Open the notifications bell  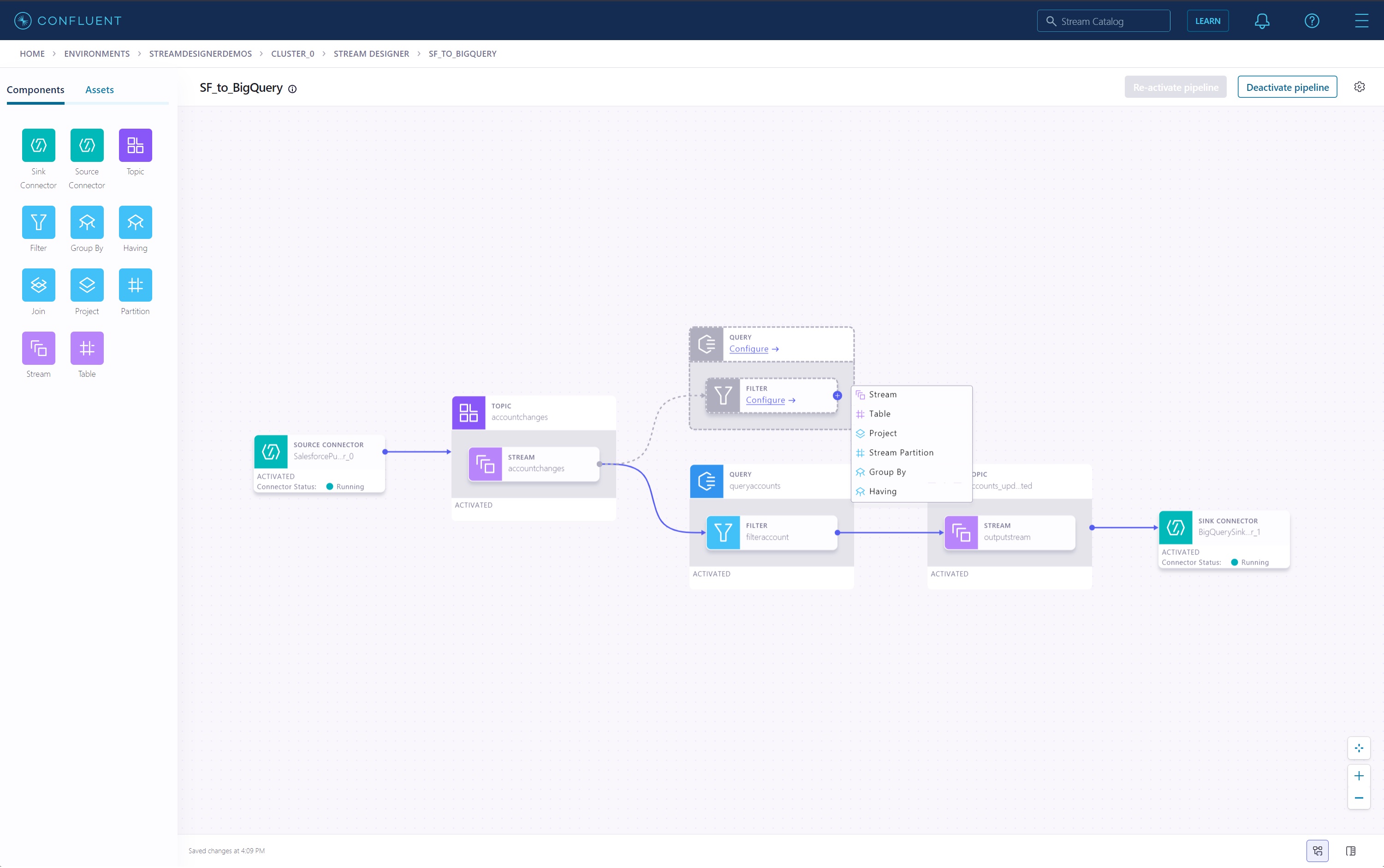(x=1261, y=21)
